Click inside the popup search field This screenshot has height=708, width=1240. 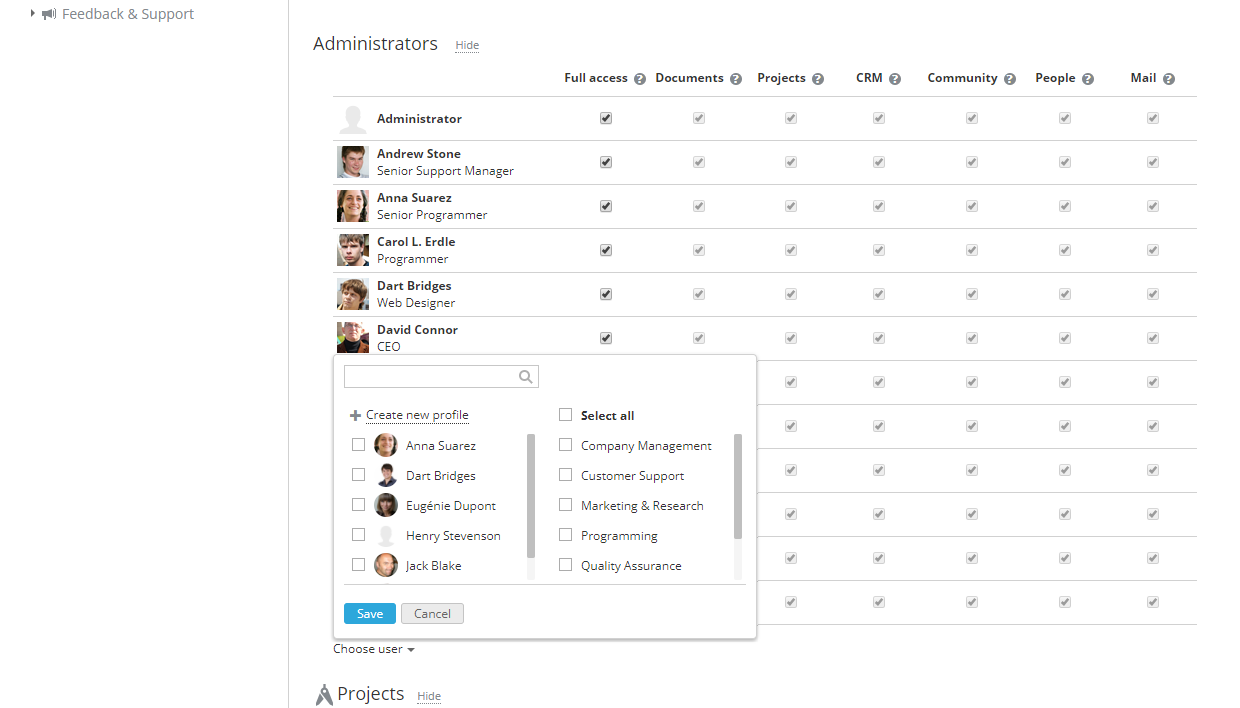click(430, 376)
